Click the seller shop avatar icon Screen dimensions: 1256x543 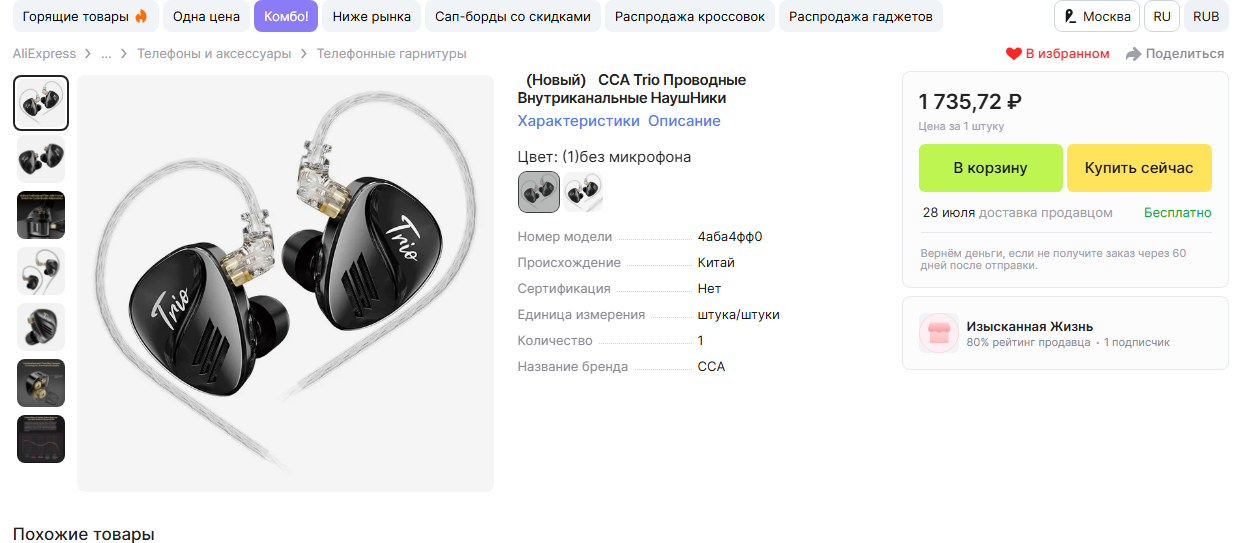point(938,334)
